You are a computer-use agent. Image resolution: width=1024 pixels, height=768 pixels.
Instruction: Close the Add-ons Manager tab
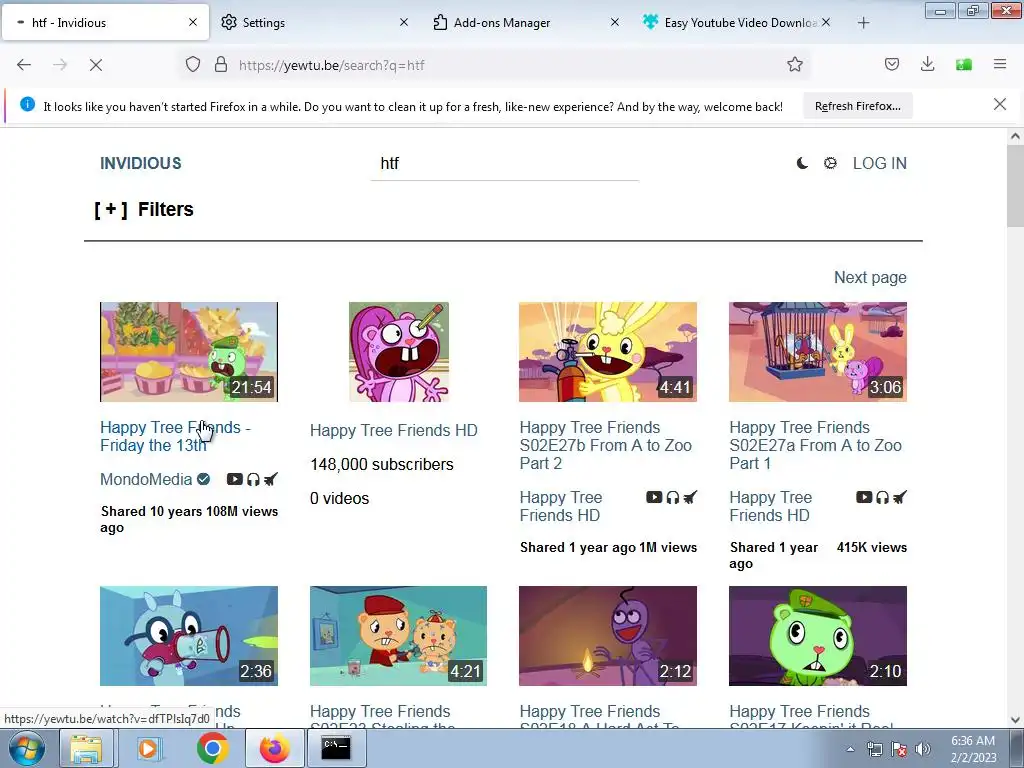coord(615,22)
